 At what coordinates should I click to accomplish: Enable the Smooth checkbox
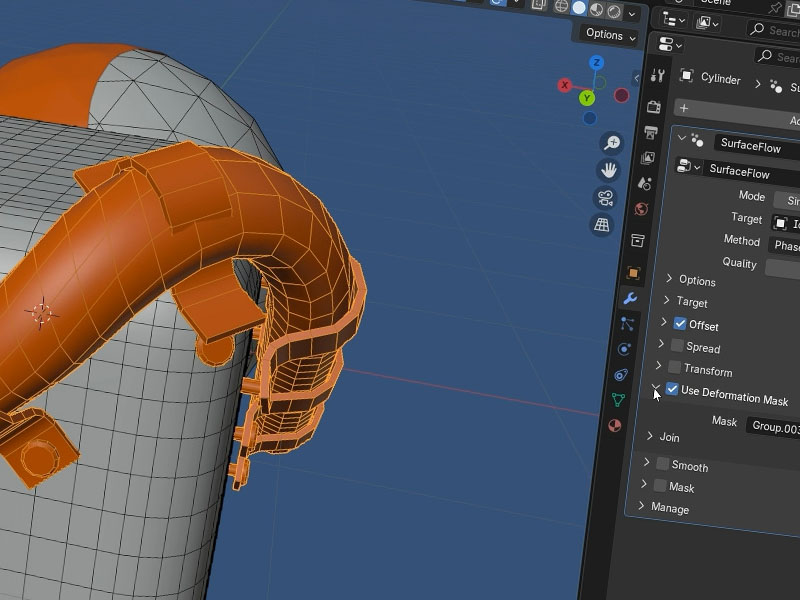coord(662,464)
